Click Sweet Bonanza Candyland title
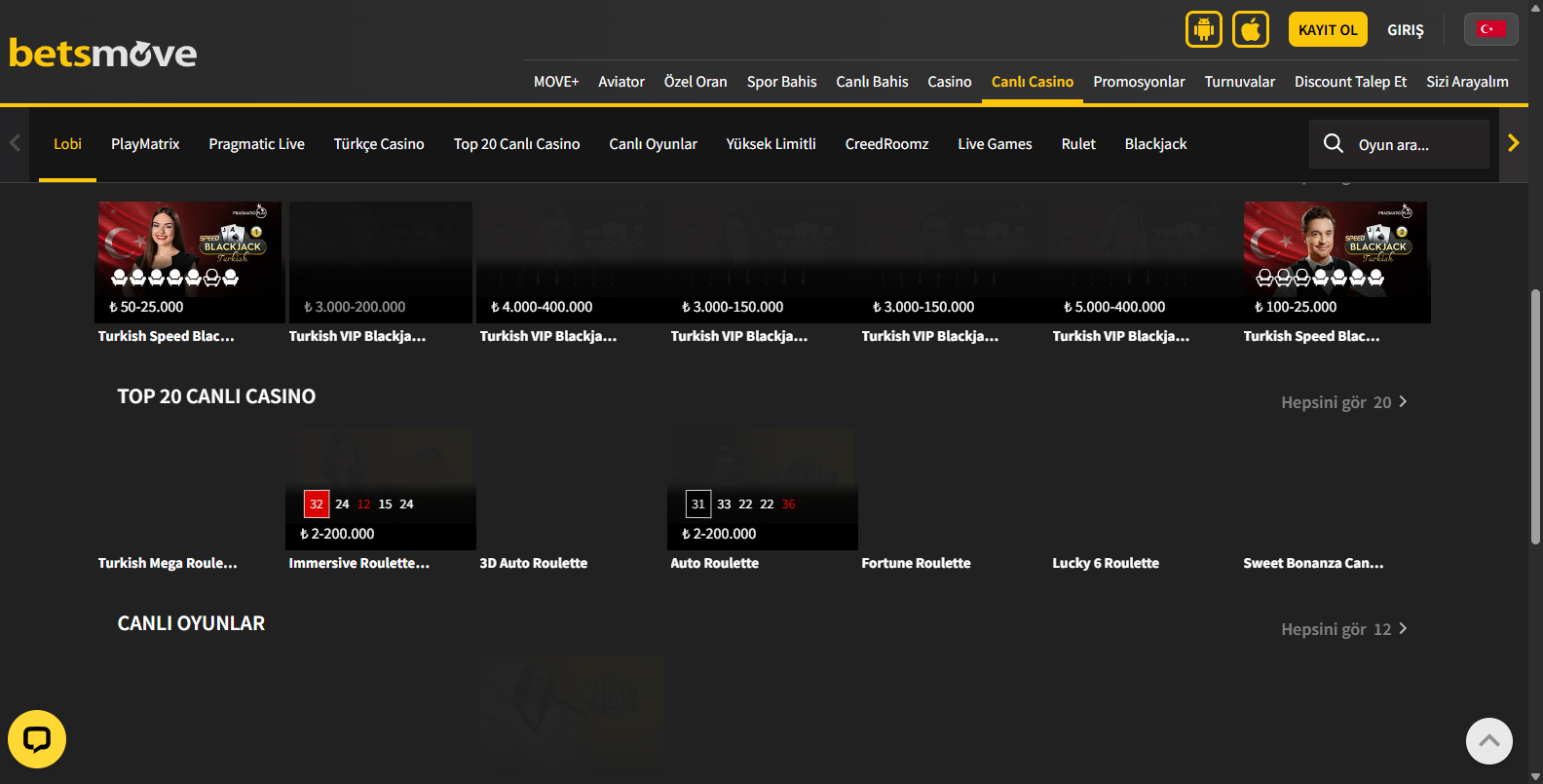 click(1313, 563)
